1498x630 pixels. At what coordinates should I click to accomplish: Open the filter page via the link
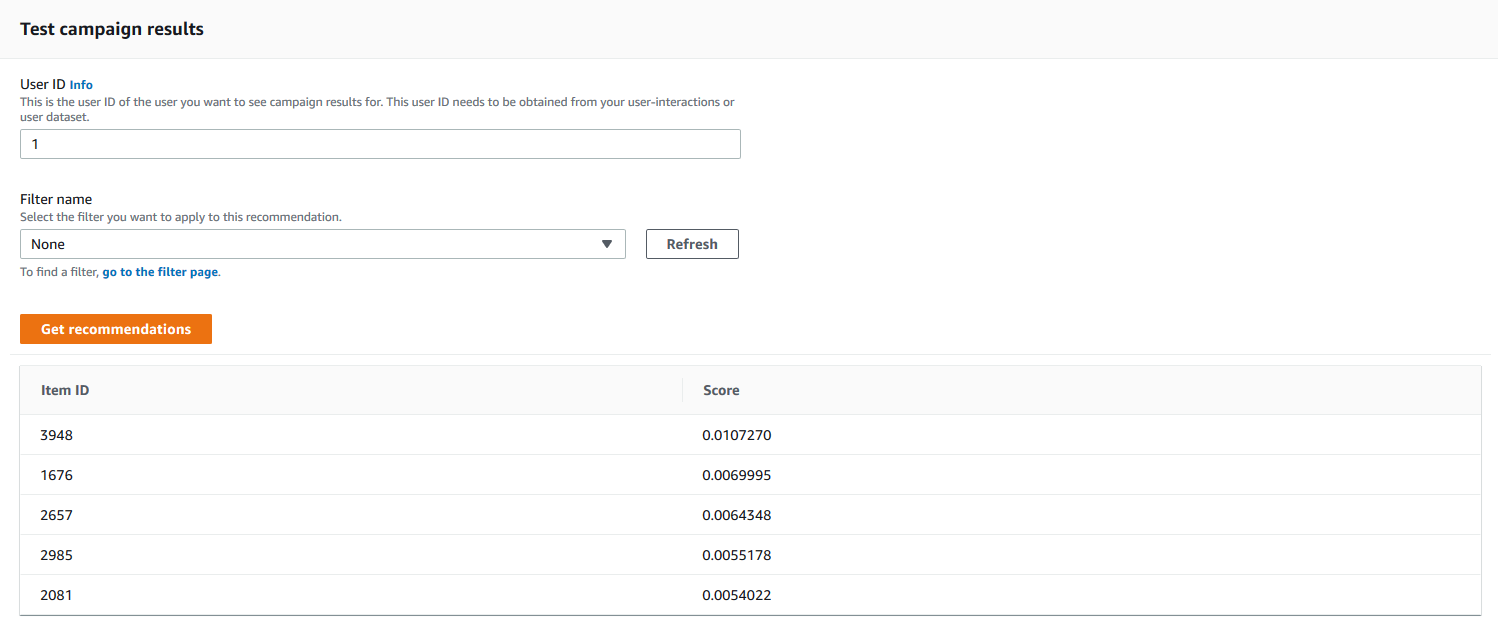(x=160, y=271)
